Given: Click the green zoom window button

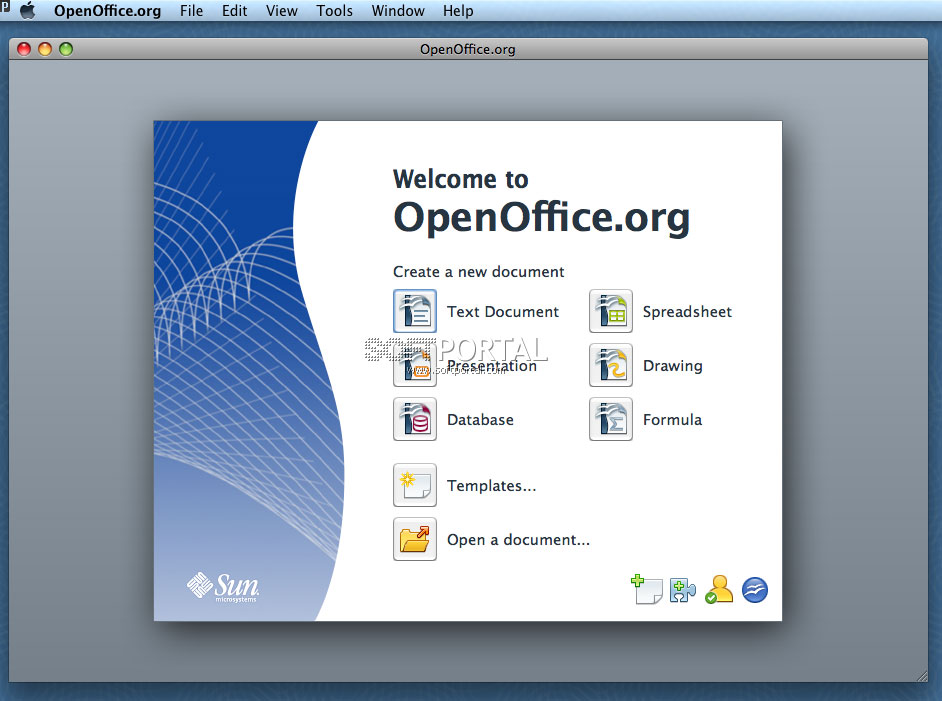Looking at the screenshot, I should tap(66, 49).
